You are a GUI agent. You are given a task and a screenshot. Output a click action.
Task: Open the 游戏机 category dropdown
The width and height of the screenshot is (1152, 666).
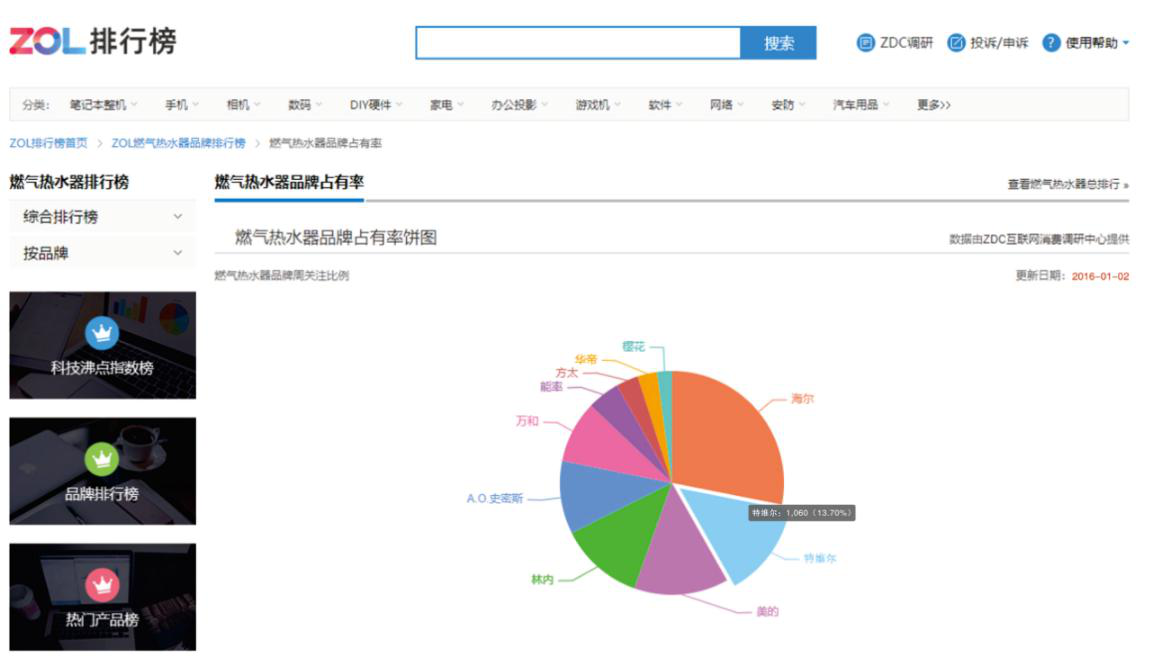tap(599, 105)
